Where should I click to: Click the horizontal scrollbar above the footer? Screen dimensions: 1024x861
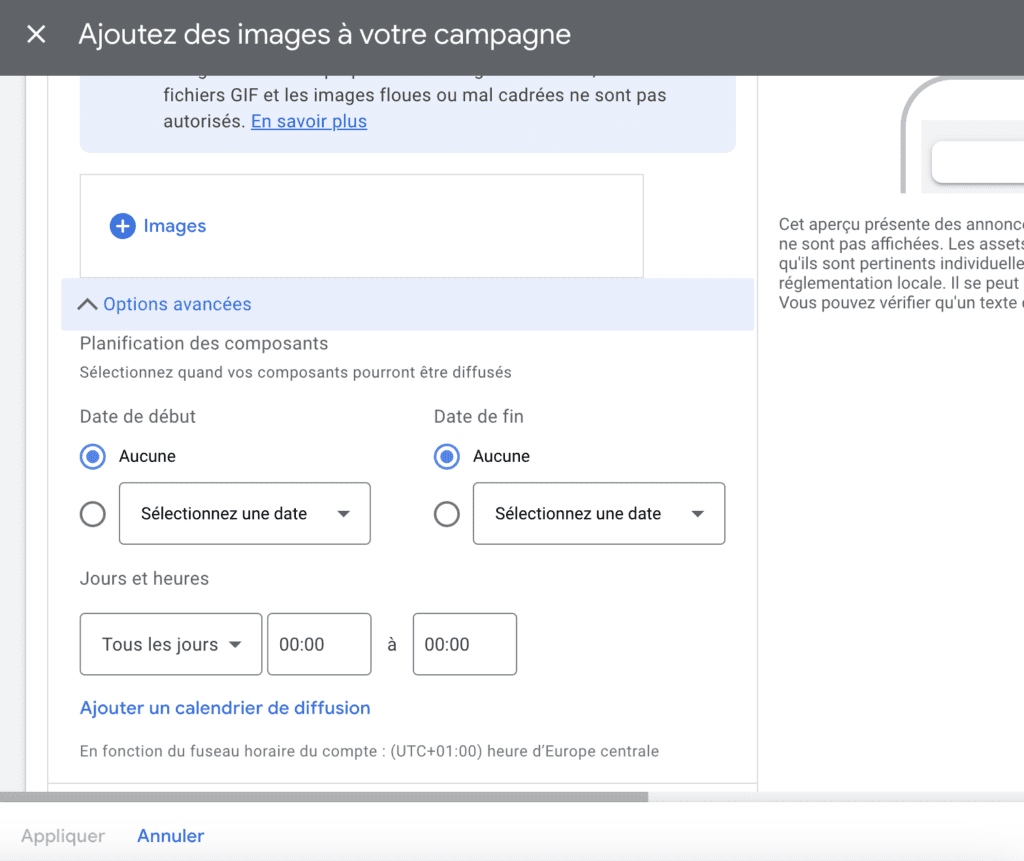point(324,797)
